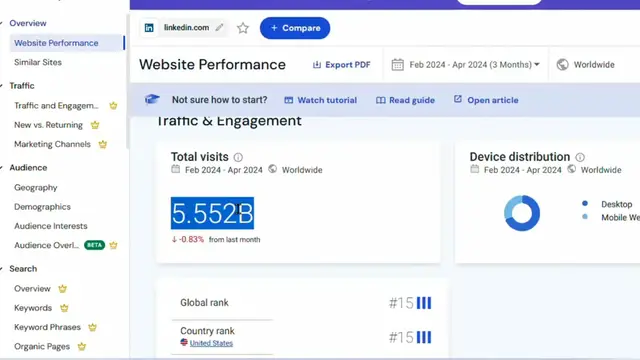Open Keywords page
Viewport: 640px width, 360px height.
tap(33, 308)
